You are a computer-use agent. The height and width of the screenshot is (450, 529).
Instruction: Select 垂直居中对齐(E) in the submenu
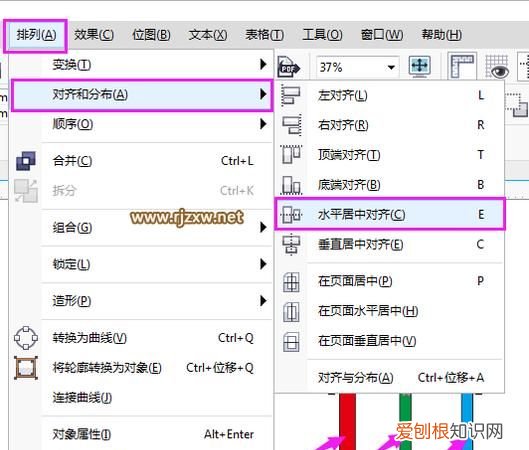[390, 244]
